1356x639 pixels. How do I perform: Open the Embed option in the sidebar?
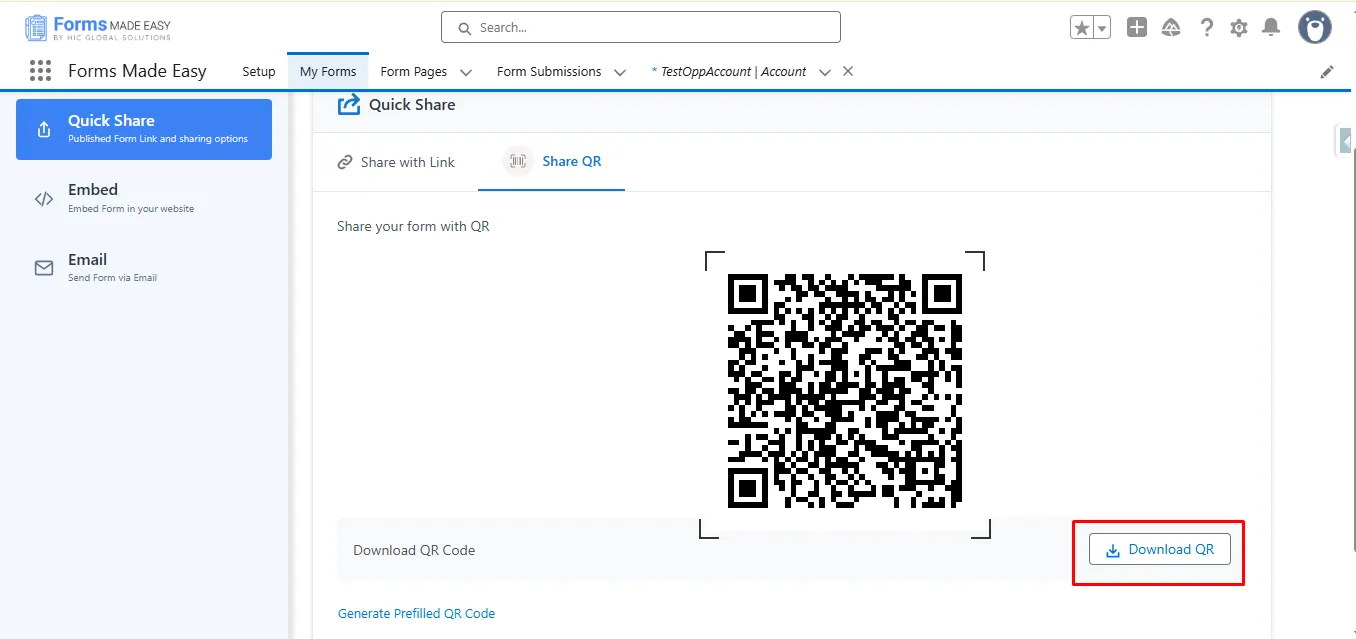(144, 198)
